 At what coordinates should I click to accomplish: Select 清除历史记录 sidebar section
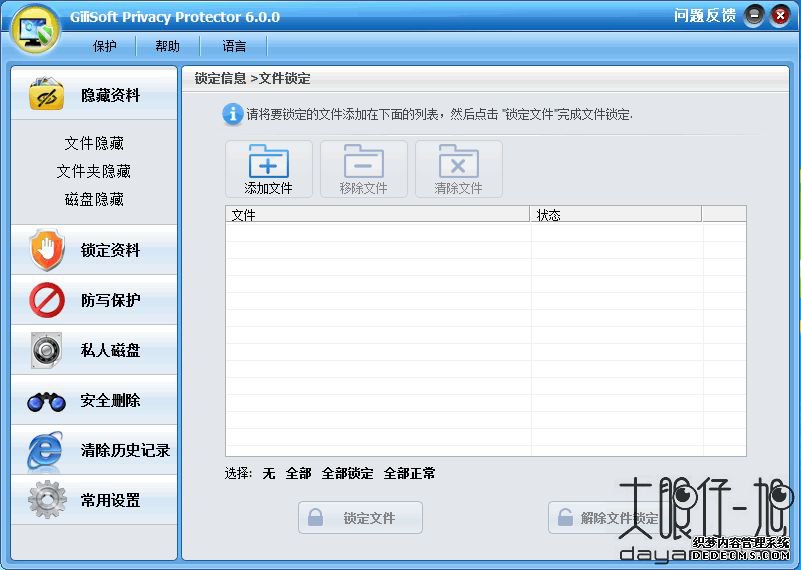(94, 450)
